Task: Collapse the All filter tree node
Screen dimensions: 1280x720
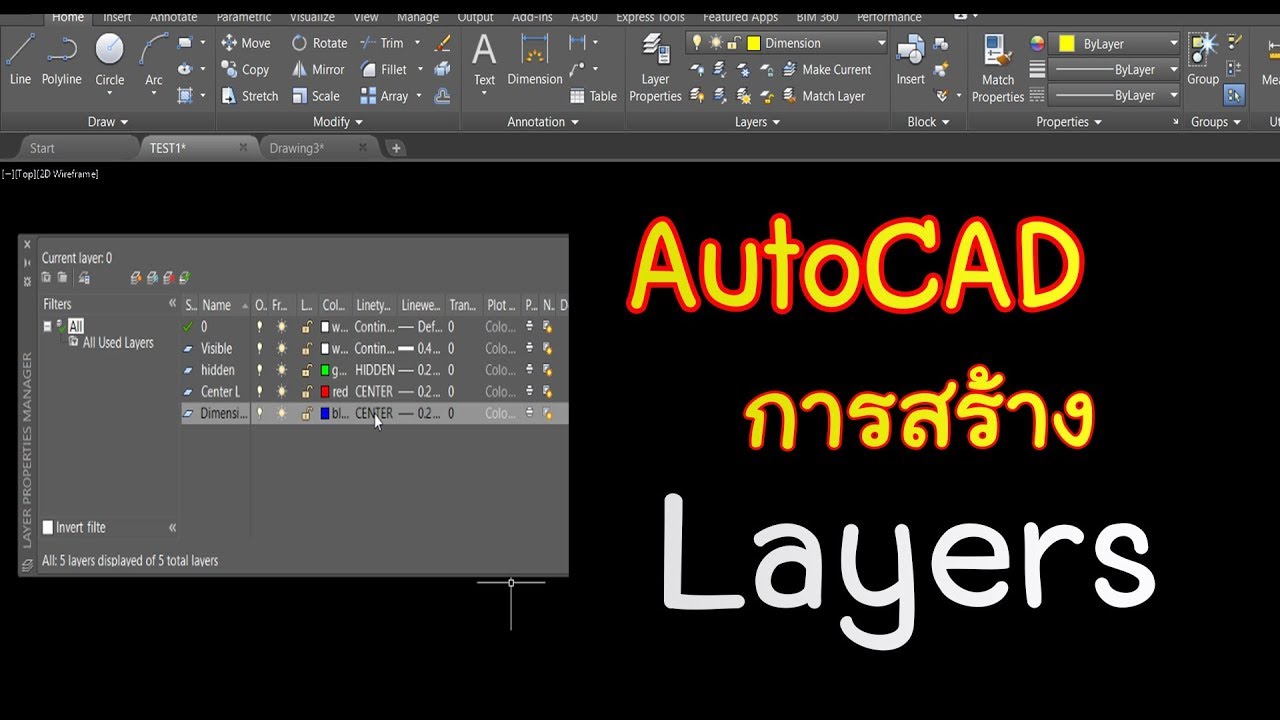Action: 47,326
